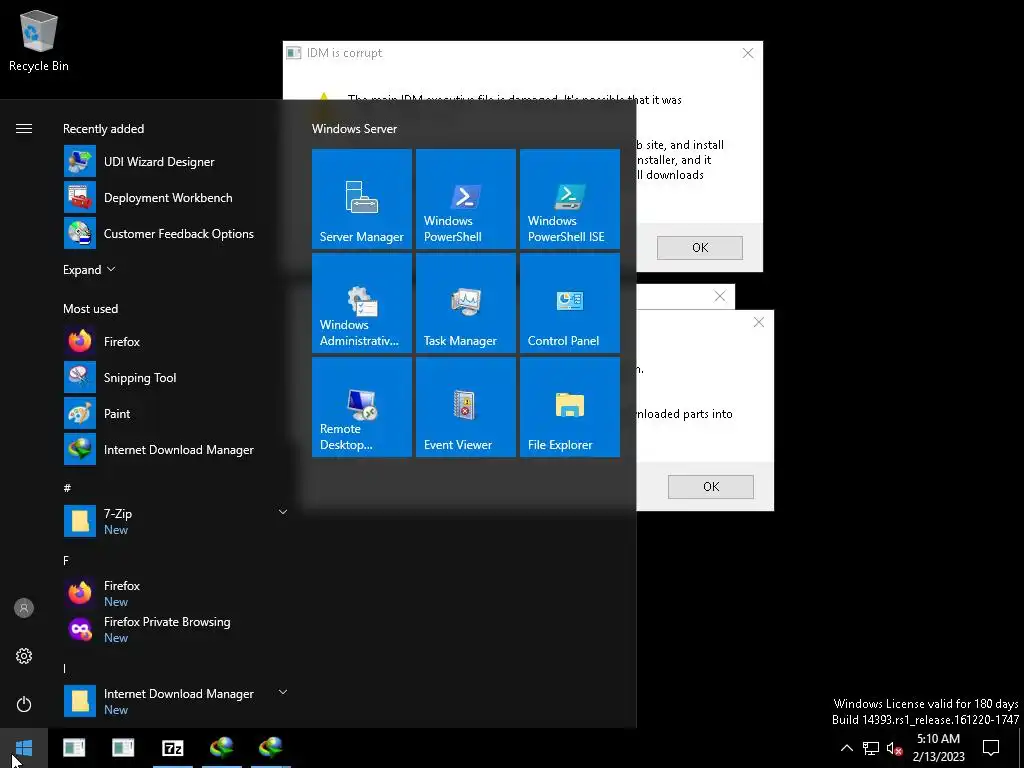Screen dimensions: 1024x768
Task: Open Windows PowerShell ISE tile
Action: pyautogui.click(x=570, y=199)
